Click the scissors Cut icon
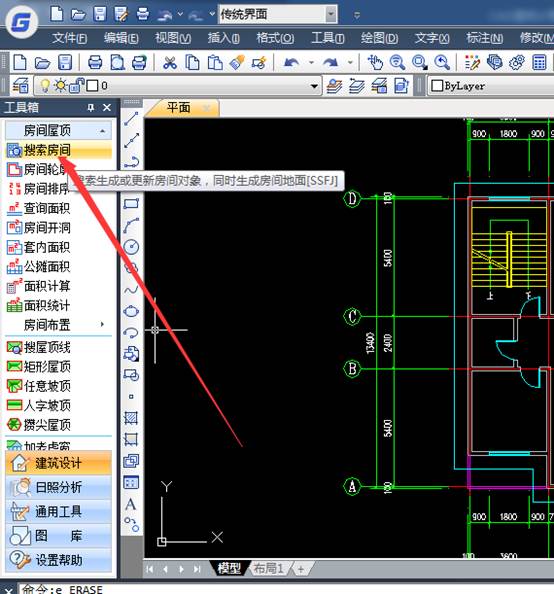The height and width of the screenshot is (594, 554). click(x=170, y=63)
